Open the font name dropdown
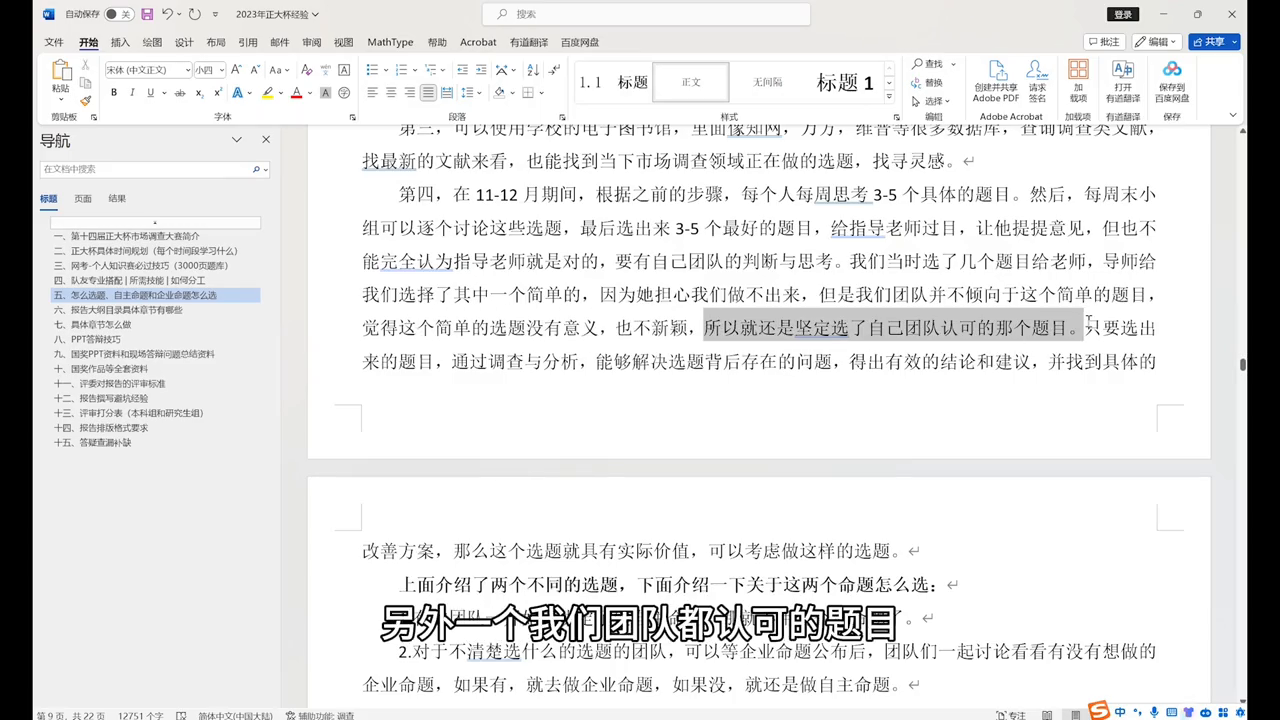The image size is (1280, 720). (x=187, y=70)
